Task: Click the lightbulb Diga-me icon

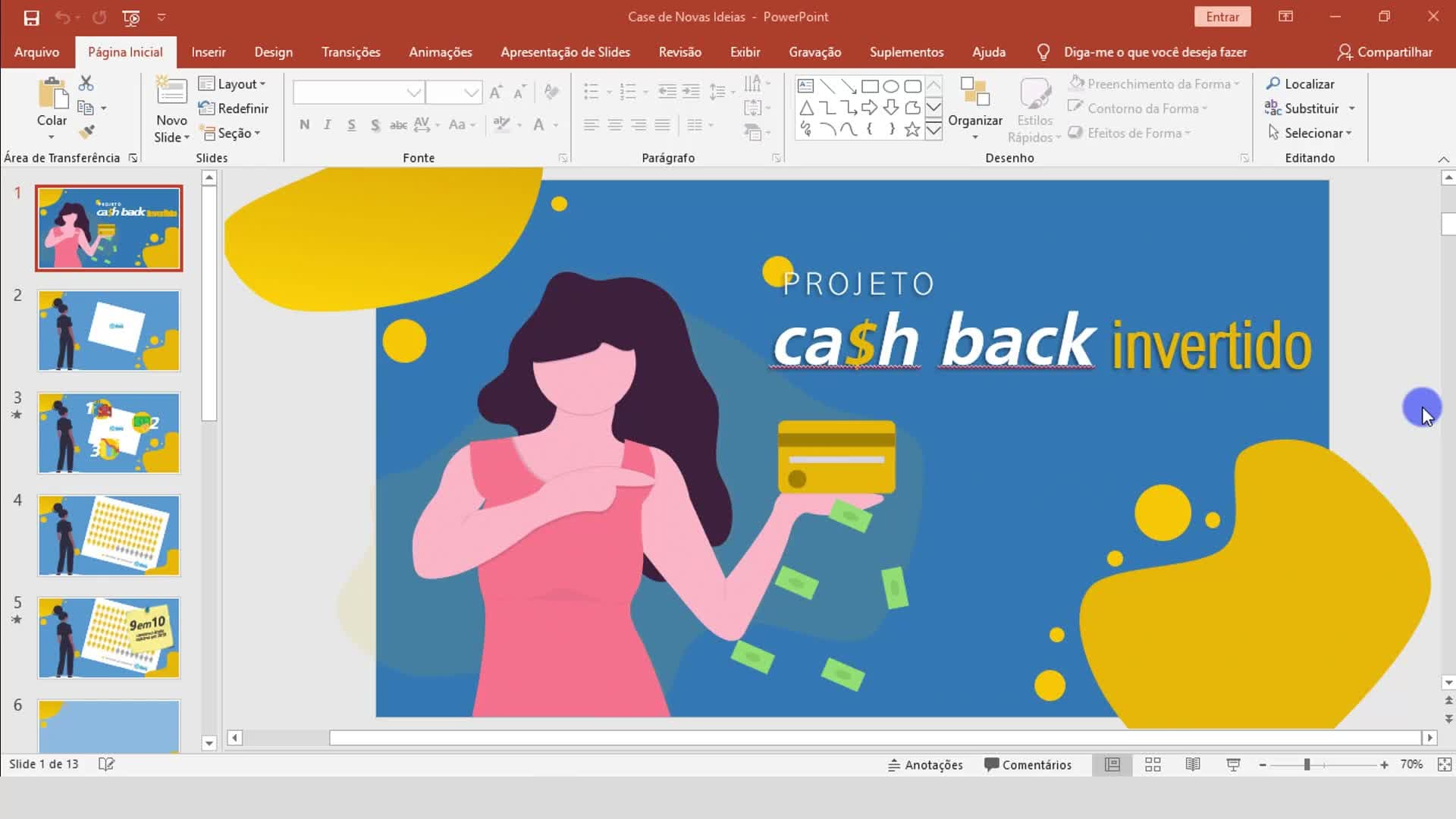Action: [1043, 52]
